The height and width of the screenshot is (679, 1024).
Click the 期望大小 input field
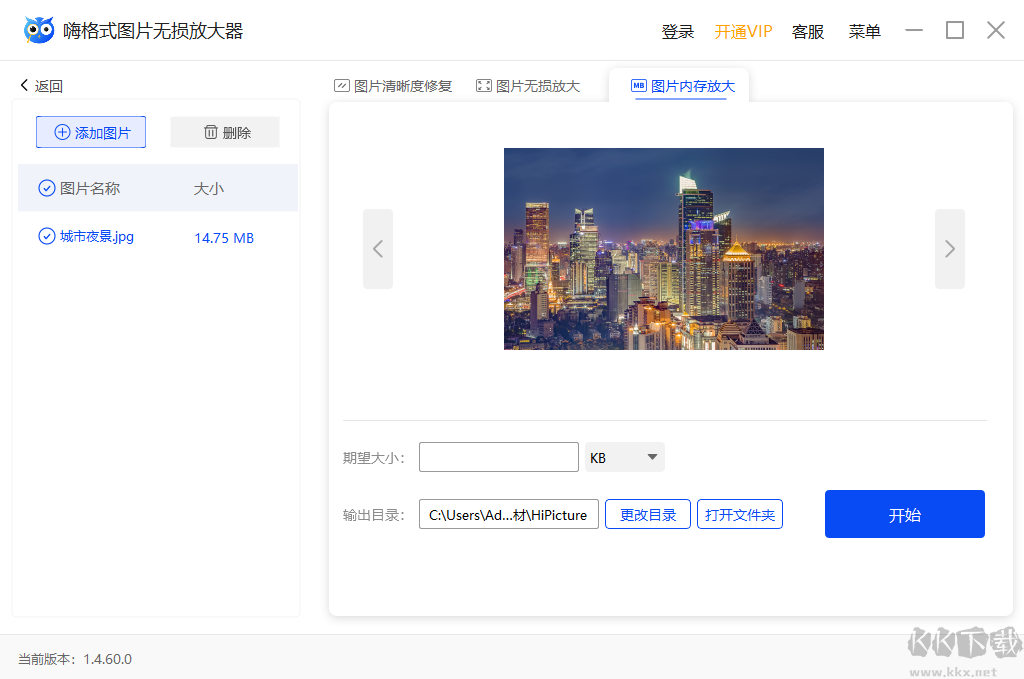[498, 456]
